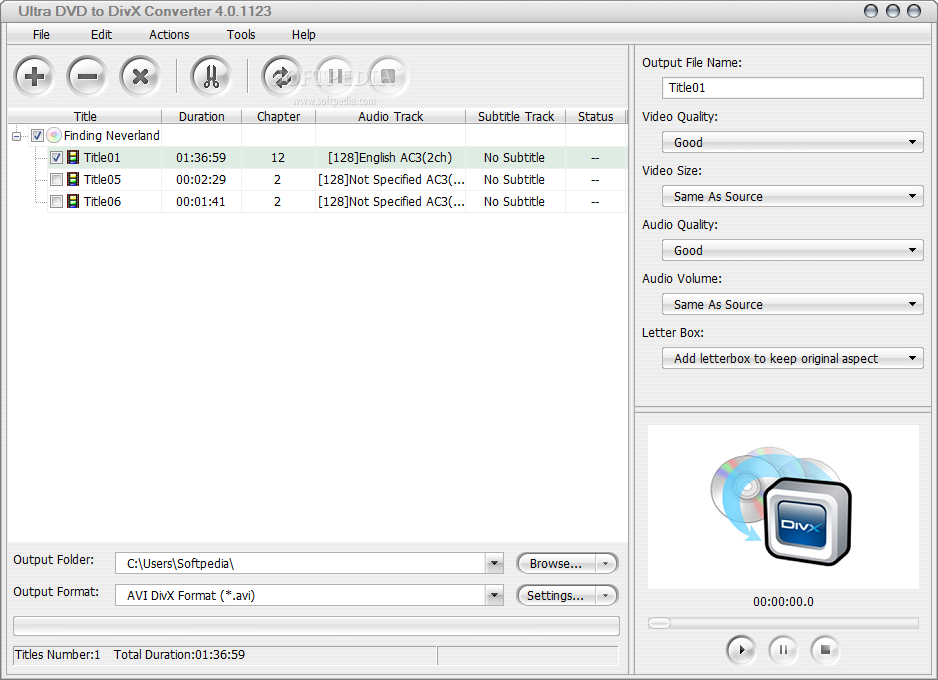This screenshot has height=680, width=938.
Task: Open the Audio Volume dropdown
Action: click(x=793, y=304)
